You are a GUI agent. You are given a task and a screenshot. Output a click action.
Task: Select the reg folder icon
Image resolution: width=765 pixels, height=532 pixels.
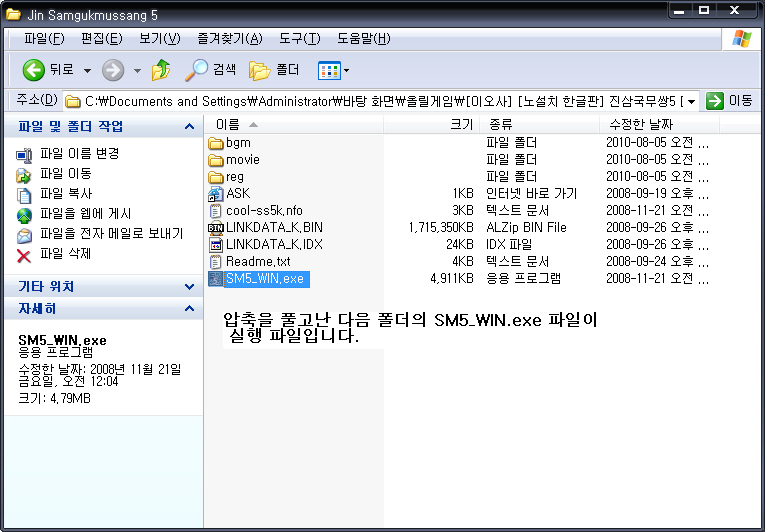pyautogui.click(x=216, y=177)
